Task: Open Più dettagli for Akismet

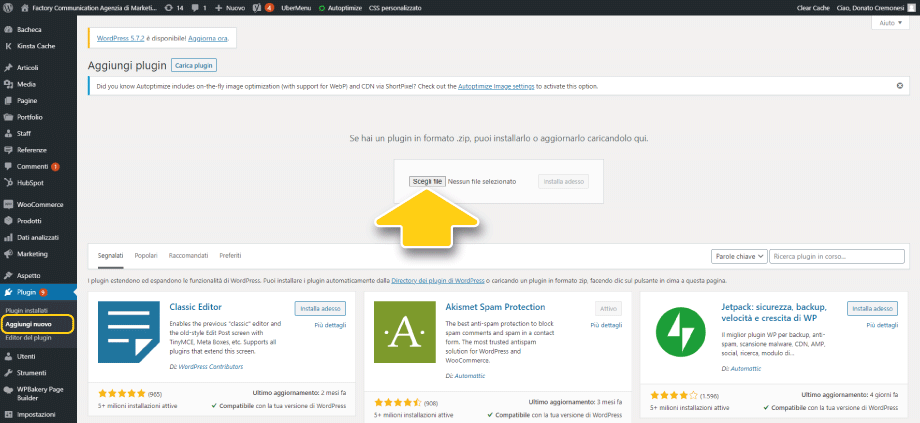Action: pyautogui.click(x=606, y=325)
